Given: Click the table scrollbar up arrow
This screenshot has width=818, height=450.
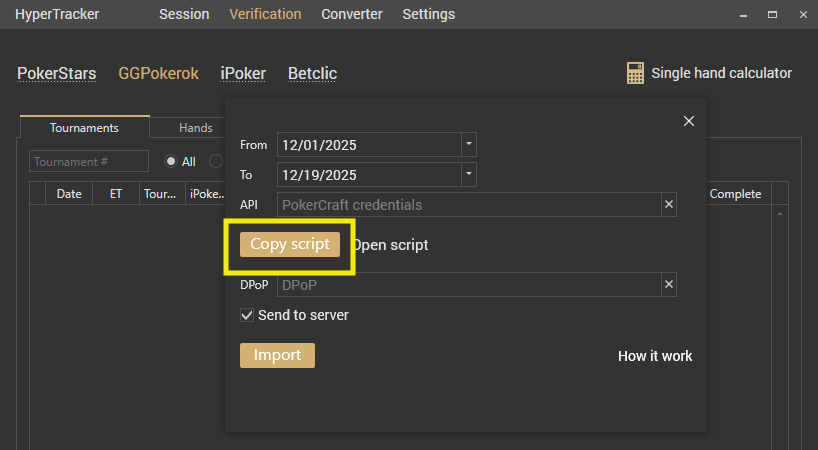Looking at the screenshot, I should point(780,214).
